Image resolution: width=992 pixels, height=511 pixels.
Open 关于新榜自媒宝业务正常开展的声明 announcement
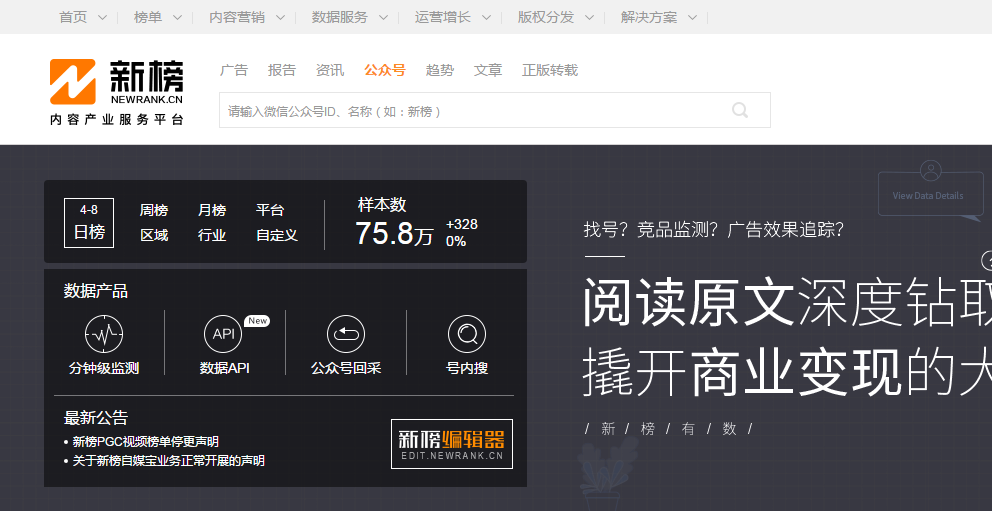coord(168,461)
